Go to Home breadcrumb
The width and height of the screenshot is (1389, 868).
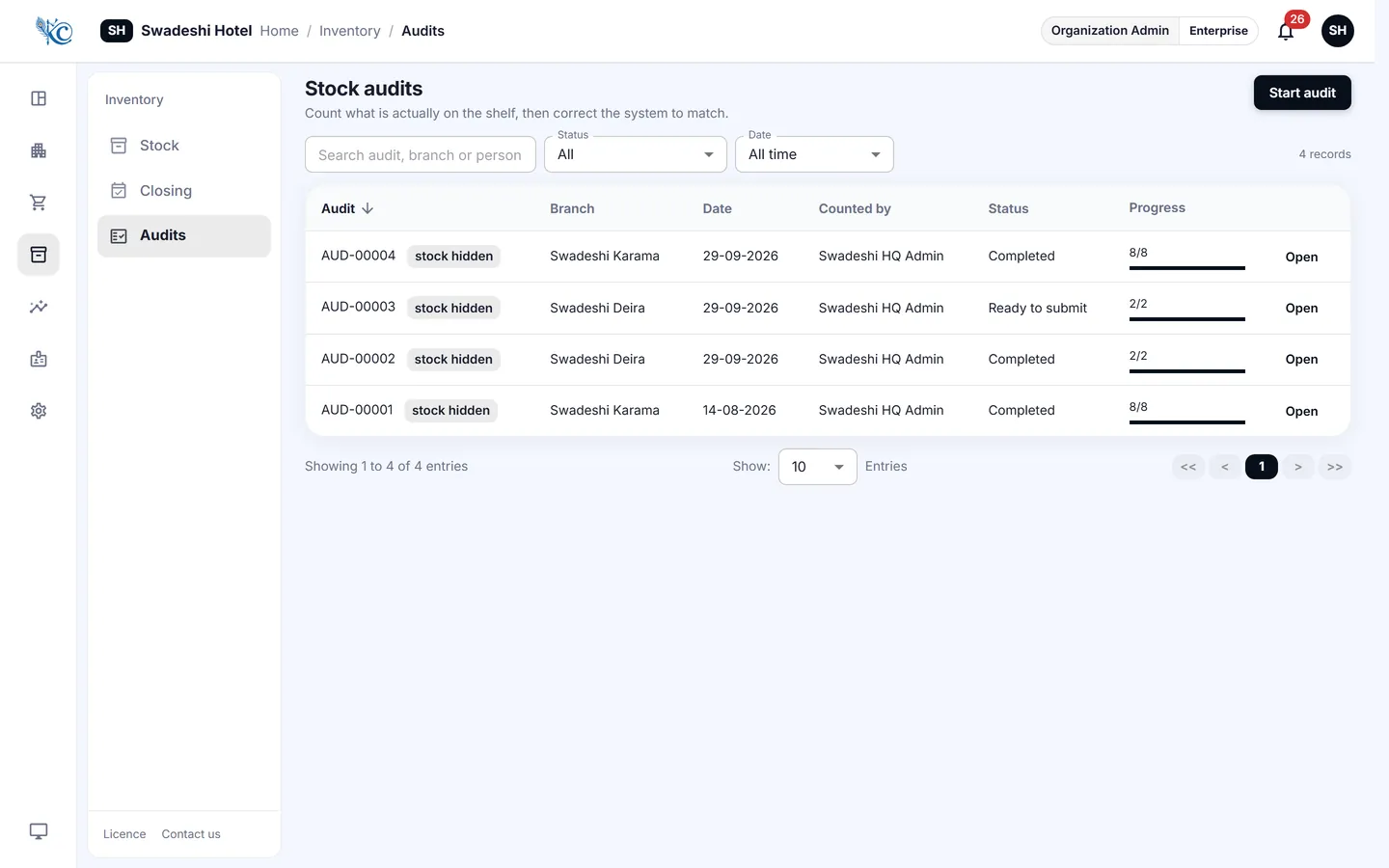(x=280, y=31)
